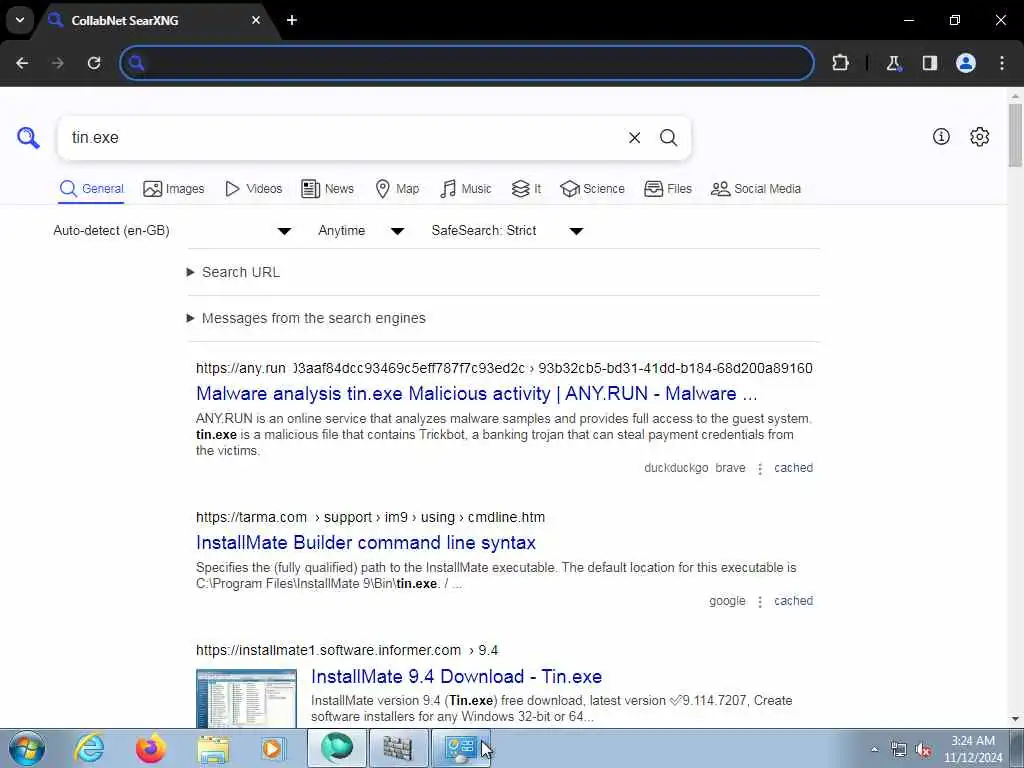Switch to the Social Media category tab
The image size is (1024, 768).
(x=756, y=189)
